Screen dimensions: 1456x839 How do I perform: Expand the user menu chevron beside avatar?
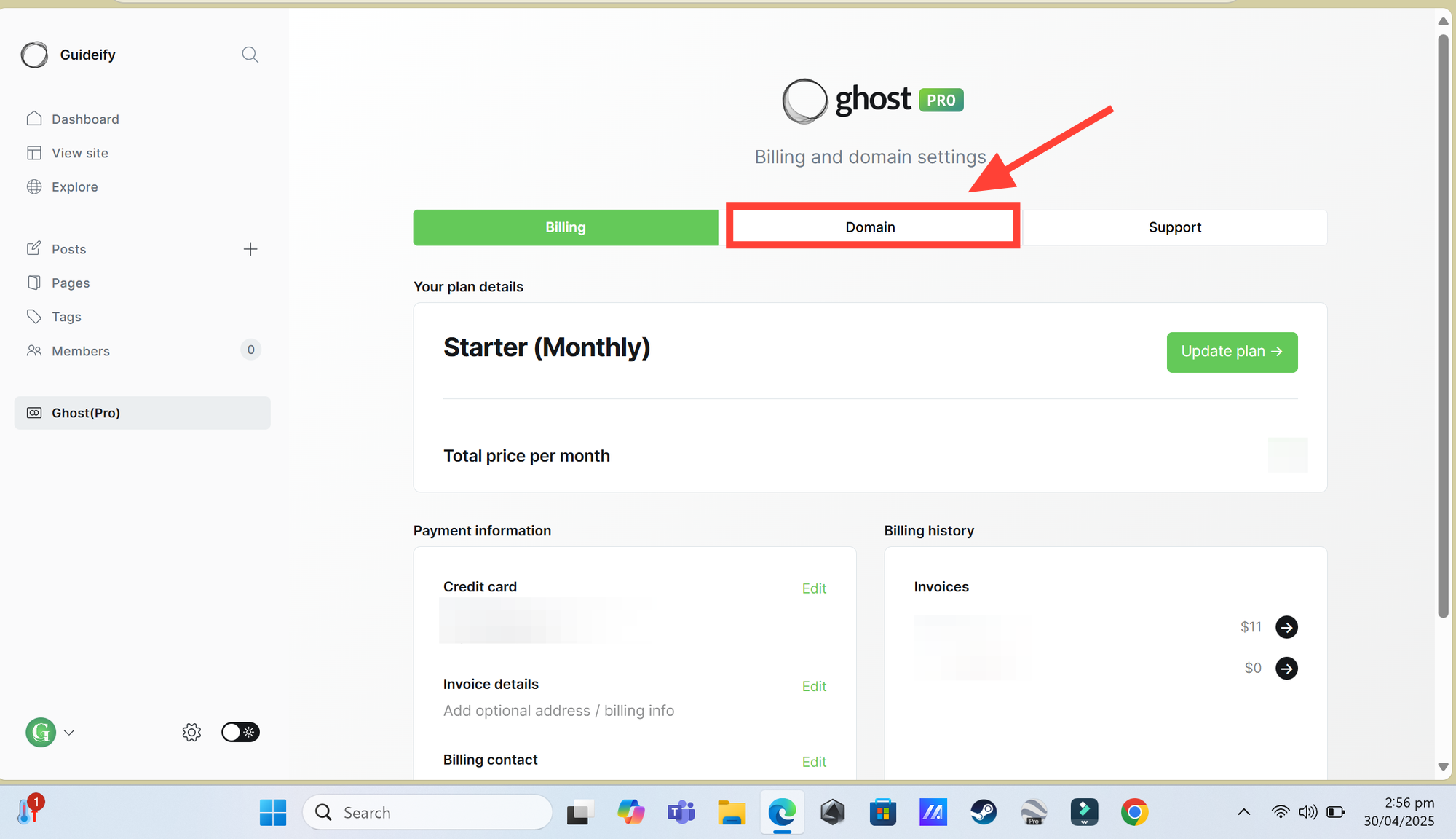coord(69,733)
